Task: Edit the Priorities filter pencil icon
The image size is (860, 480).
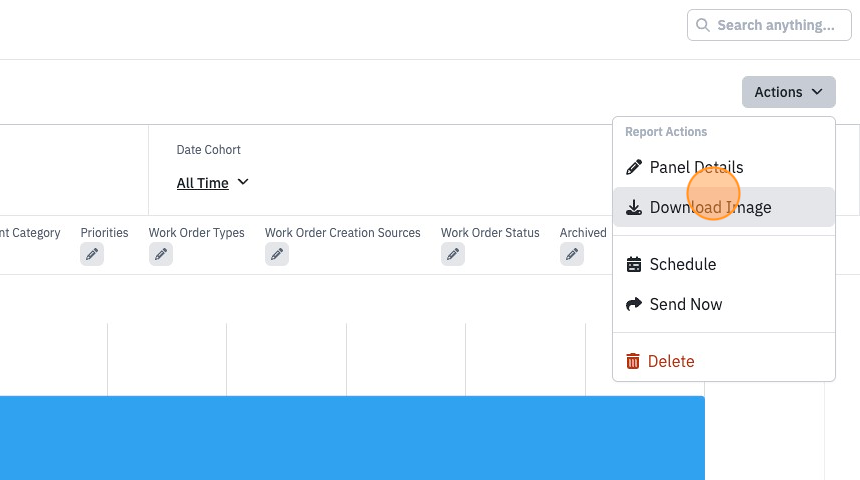Action: point(92,254)
